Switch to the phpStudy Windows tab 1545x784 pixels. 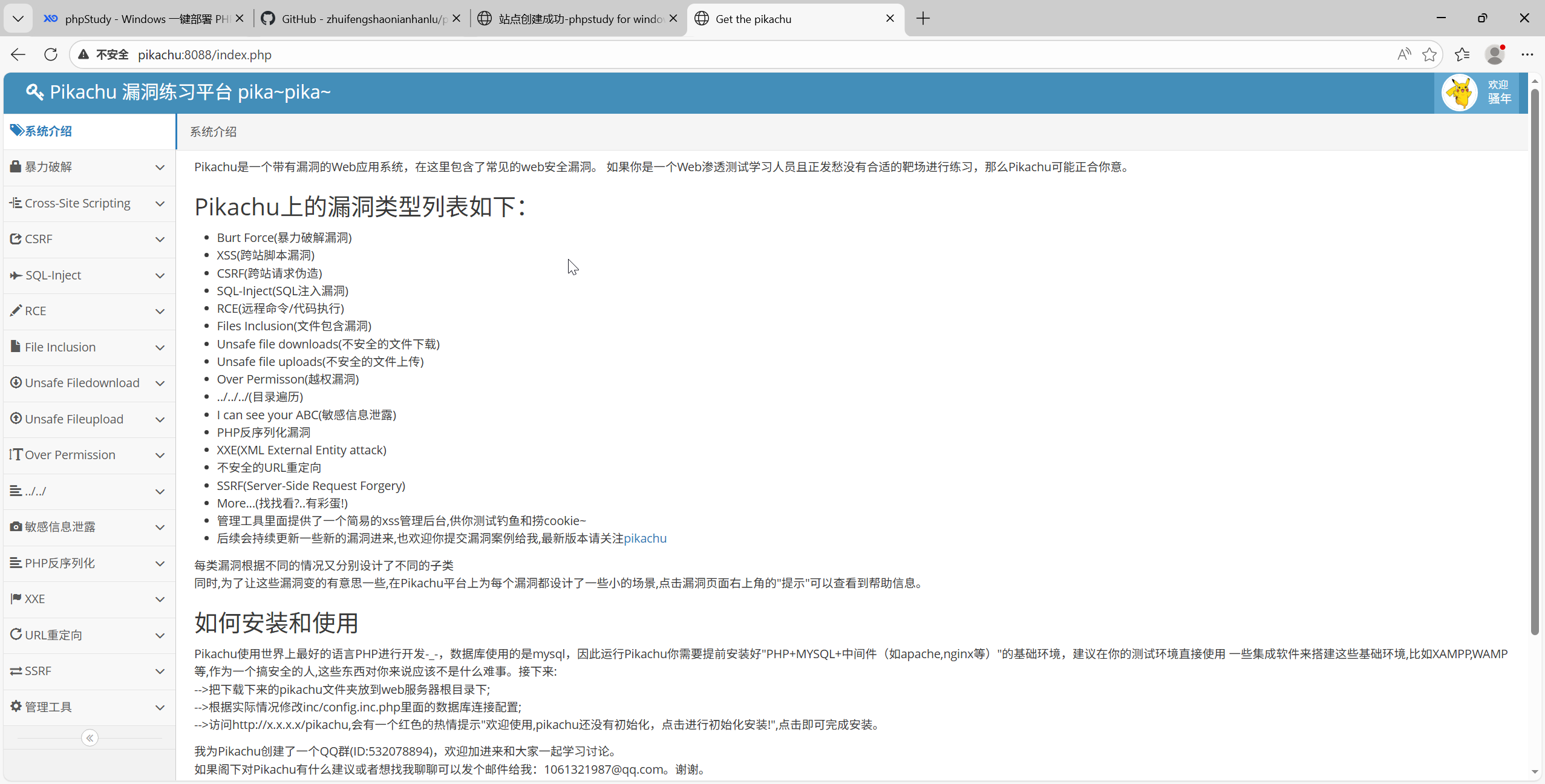coord(139,19)
